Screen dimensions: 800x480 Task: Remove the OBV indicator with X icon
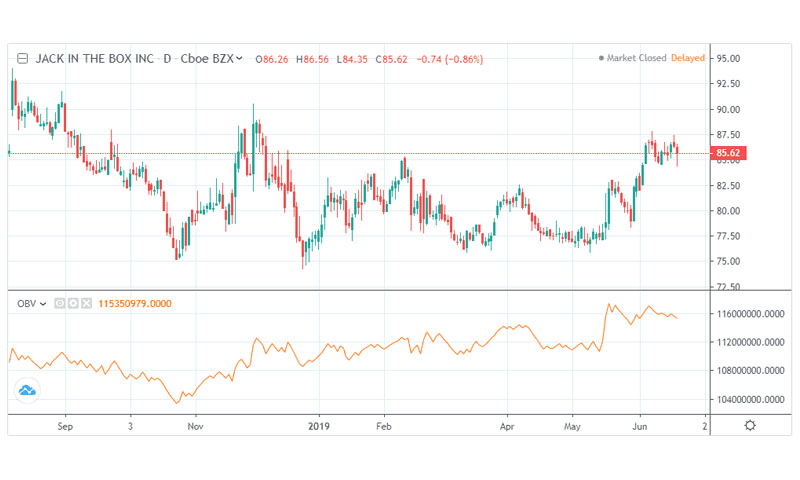pyautogui.click(x=86, y=304)
